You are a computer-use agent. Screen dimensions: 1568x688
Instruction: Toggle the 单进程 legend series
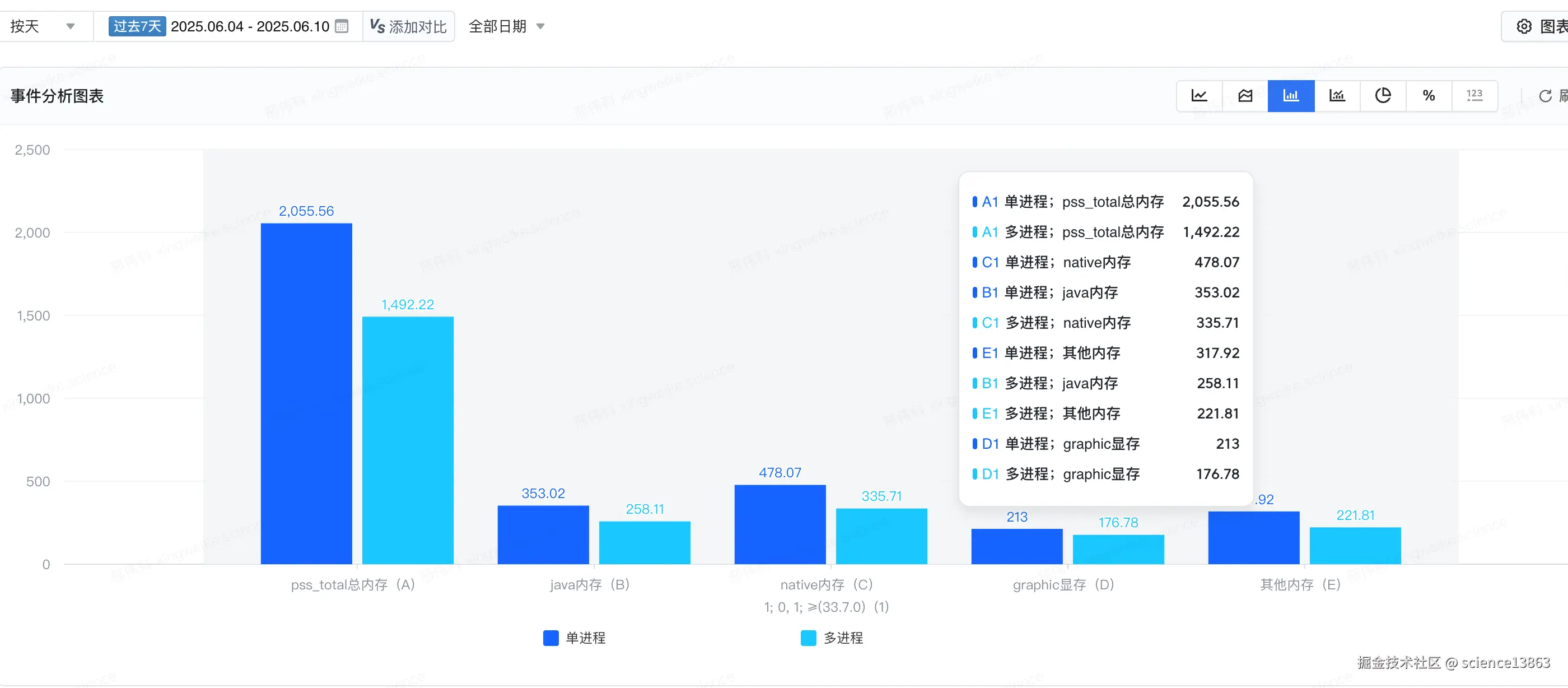(585, 638)
